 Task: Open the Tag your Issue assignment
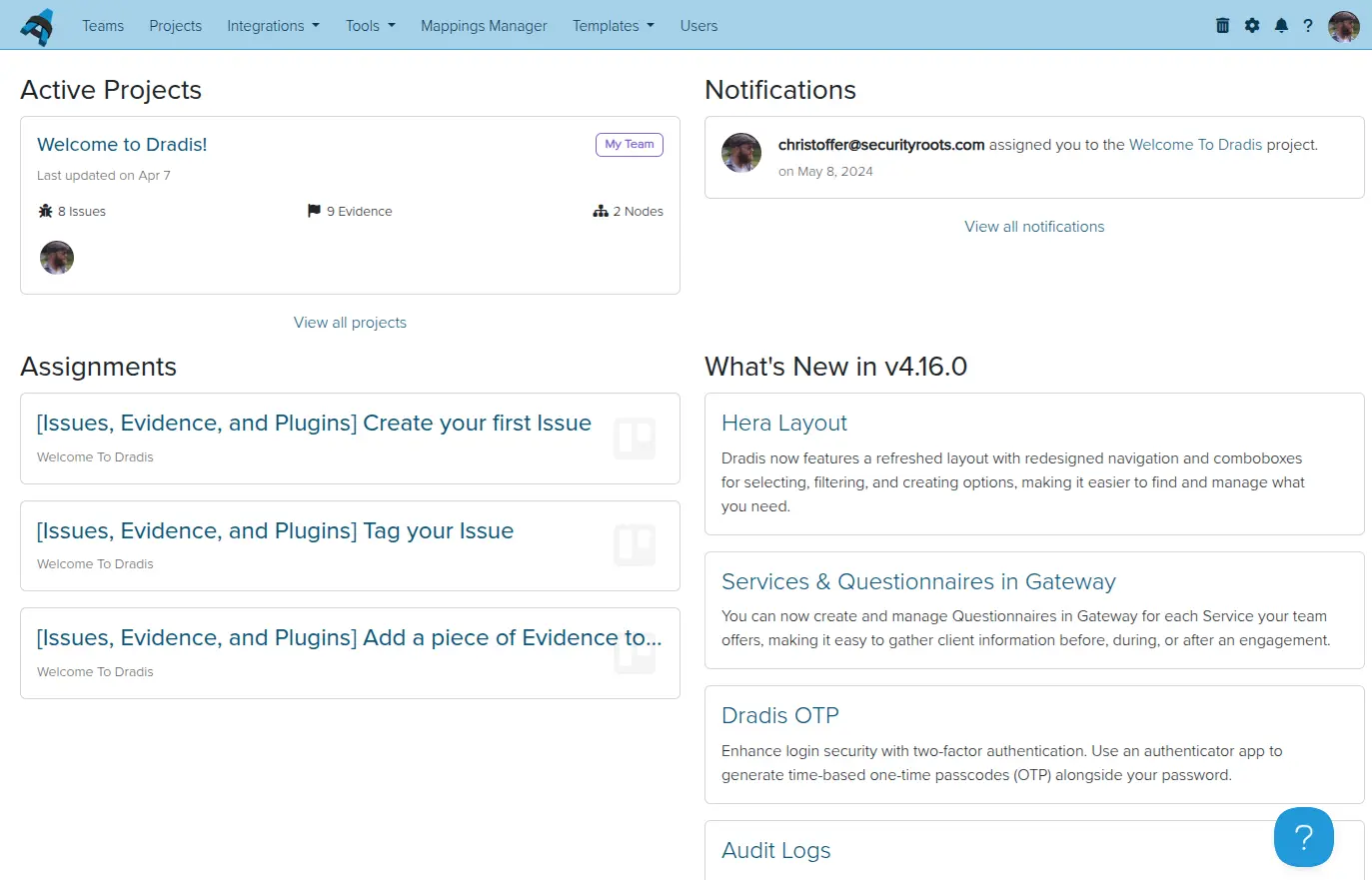coord(275,531)
